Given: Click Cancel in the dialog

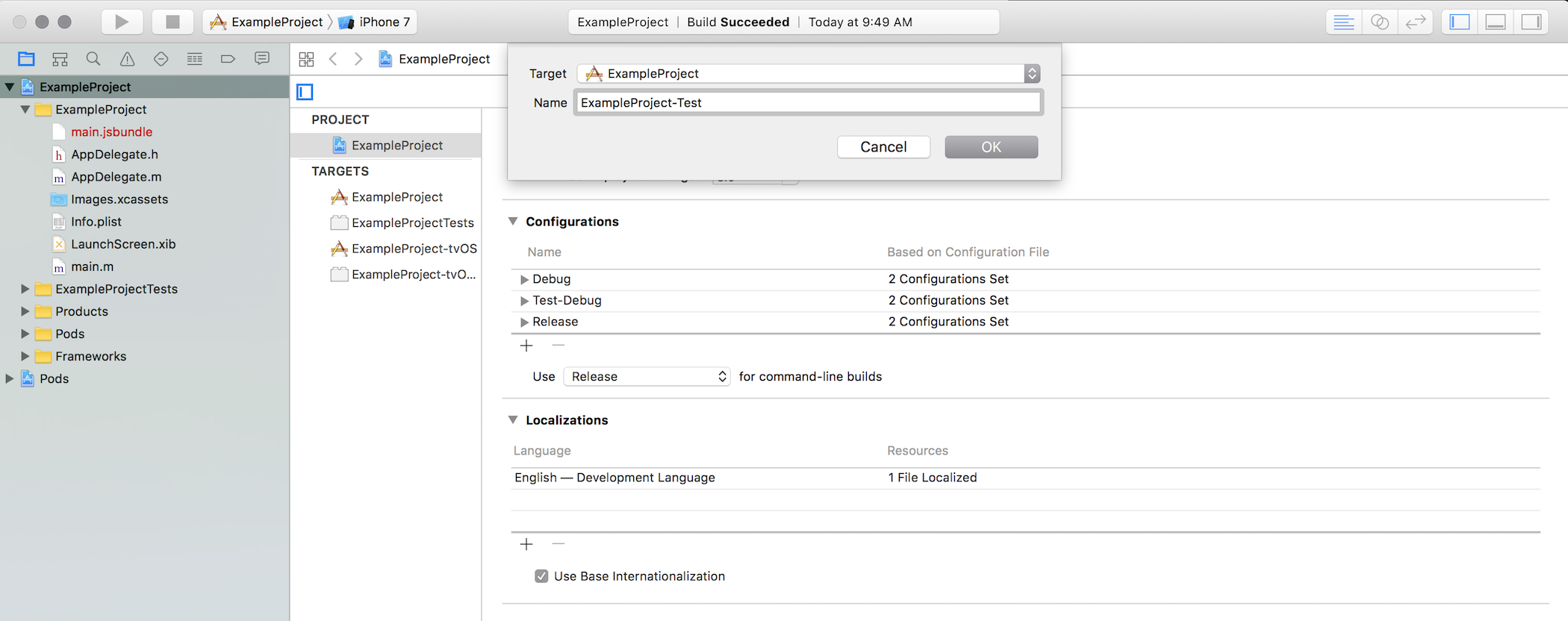Looking at the screenshot, I should click(x=883, y=147).
